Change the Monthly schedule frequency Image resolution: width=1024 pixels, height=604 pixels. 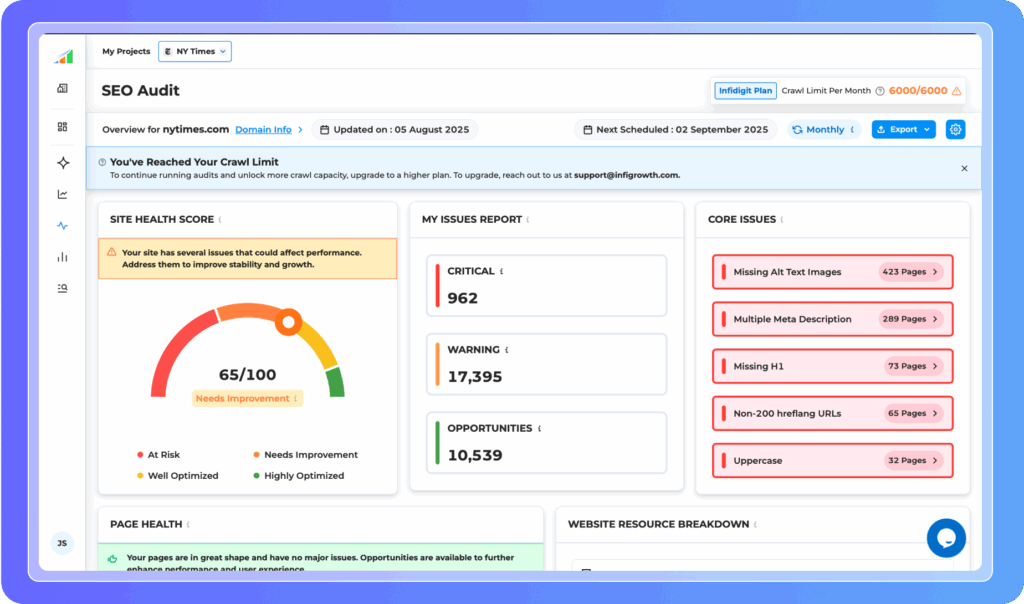pyautogui.click(x=824, y=129)
